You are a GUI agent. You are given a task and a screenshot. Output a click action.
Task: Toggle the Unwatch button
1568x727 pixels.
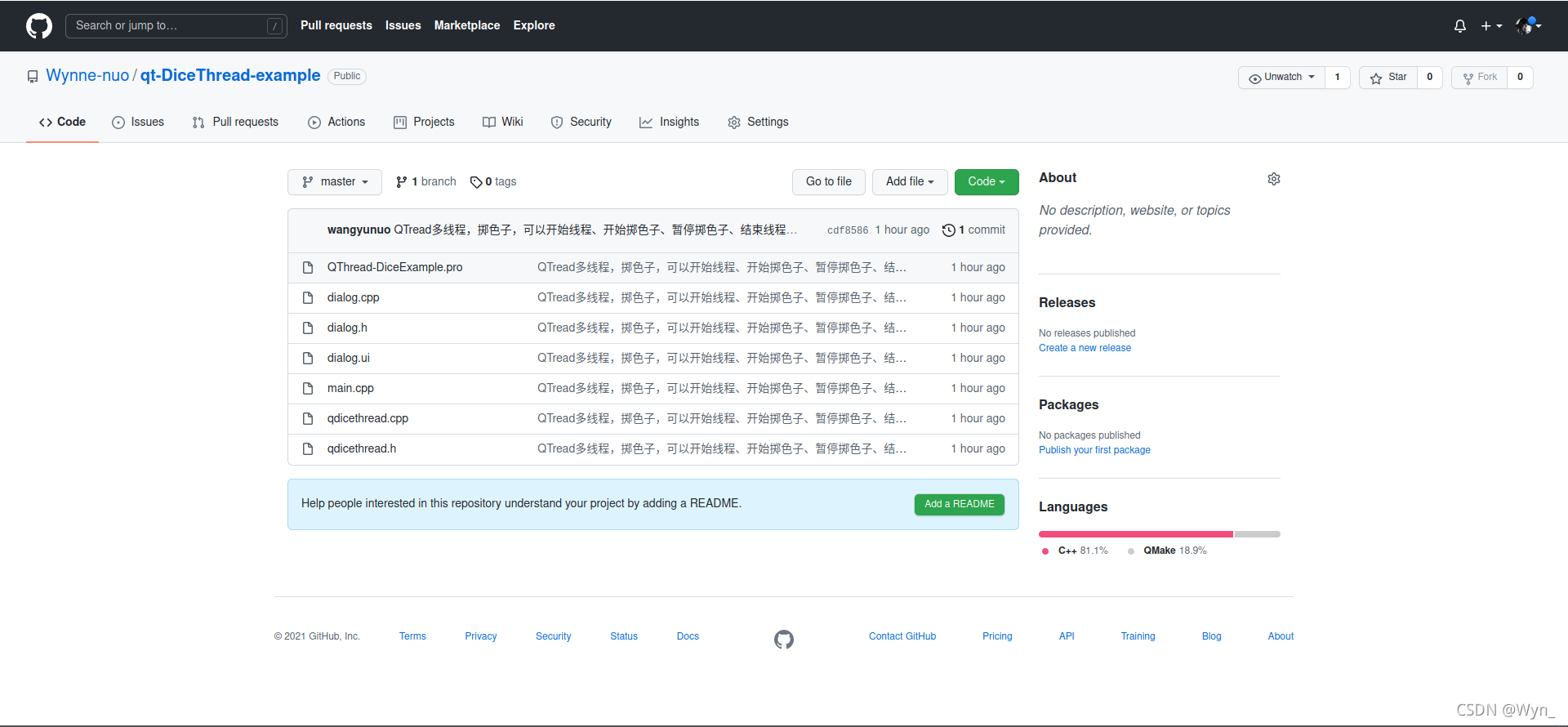tap(1281, 78)
